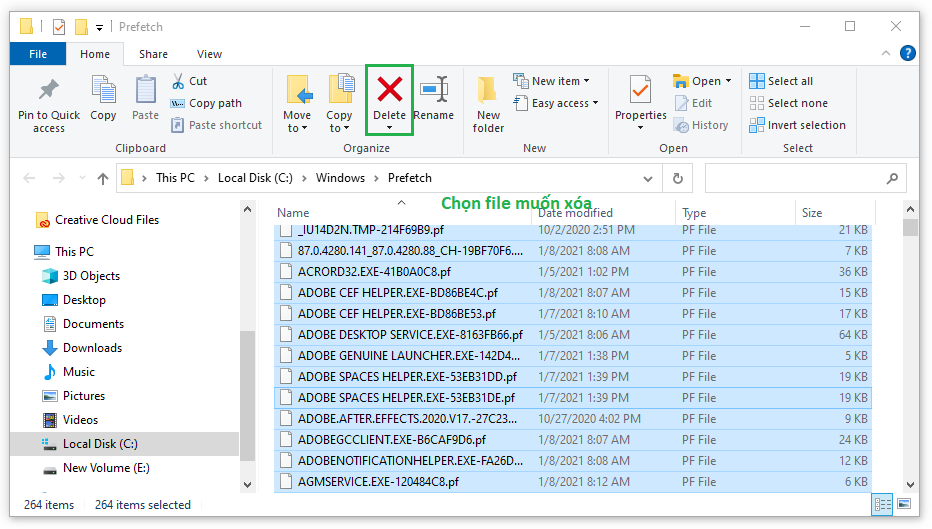The width and height of the screenshot is (932, 529).
Task: Open the Easy access dropdown
Action: [x=556, y=103]
